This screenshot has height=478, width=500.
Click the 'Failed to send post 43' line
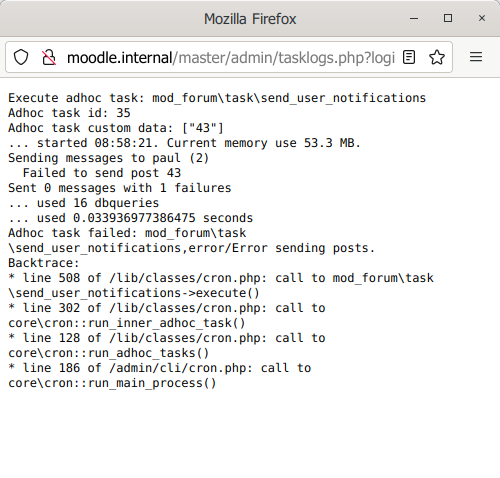[x=102, y=173]
